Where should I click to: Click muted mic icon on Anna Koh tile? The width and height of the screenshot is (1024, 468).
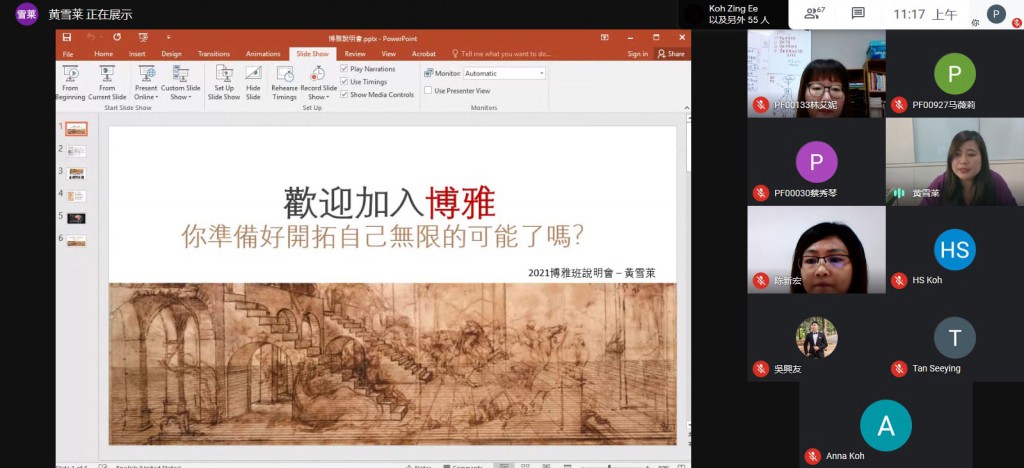[812, 456]
